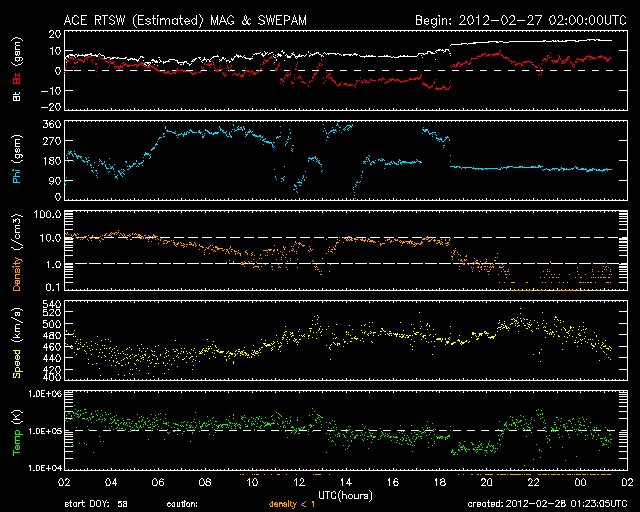Click the 'UTC(hours)' x-axis label

pyautogui.click(x=345, y=496)
